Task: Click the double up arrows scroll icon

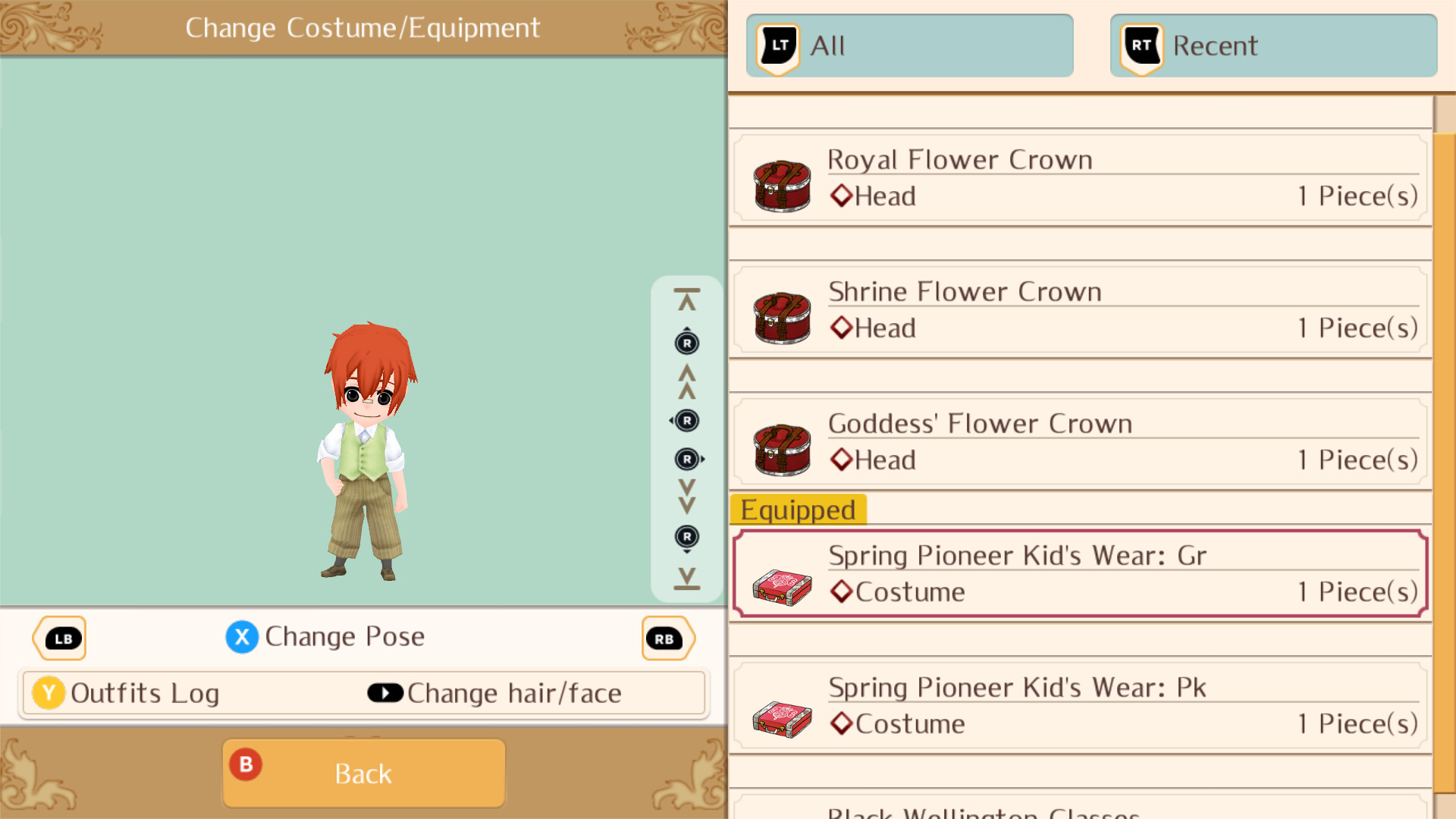Action: pyautogui.click(x=687, y=382)
